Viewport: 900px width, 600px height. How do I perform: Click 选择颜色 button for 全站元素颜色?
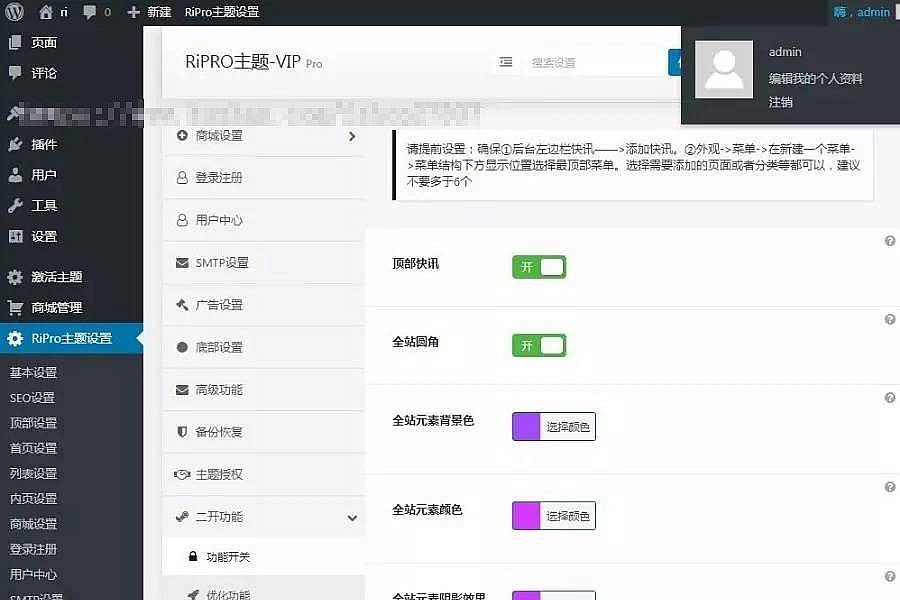pos(568,516)
